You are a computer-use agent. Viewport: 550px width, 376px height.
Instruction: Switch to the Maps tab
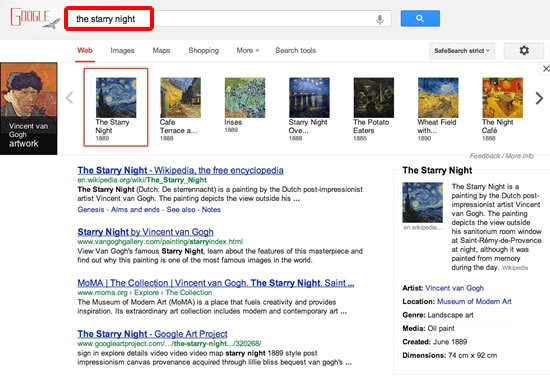point(161,51)
